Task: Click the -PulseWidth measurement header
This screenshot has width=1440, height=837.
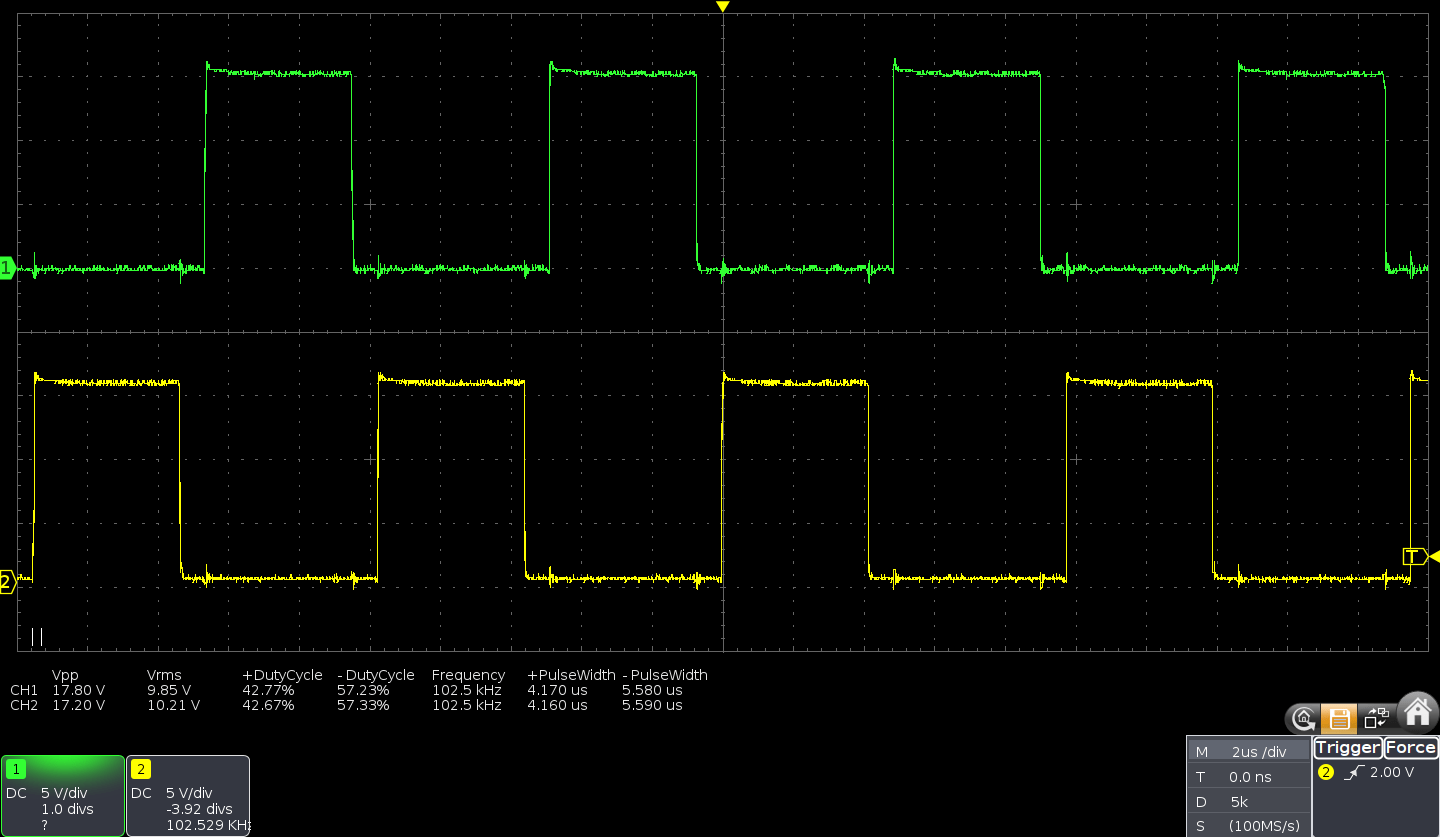Action: pos(665,675)
